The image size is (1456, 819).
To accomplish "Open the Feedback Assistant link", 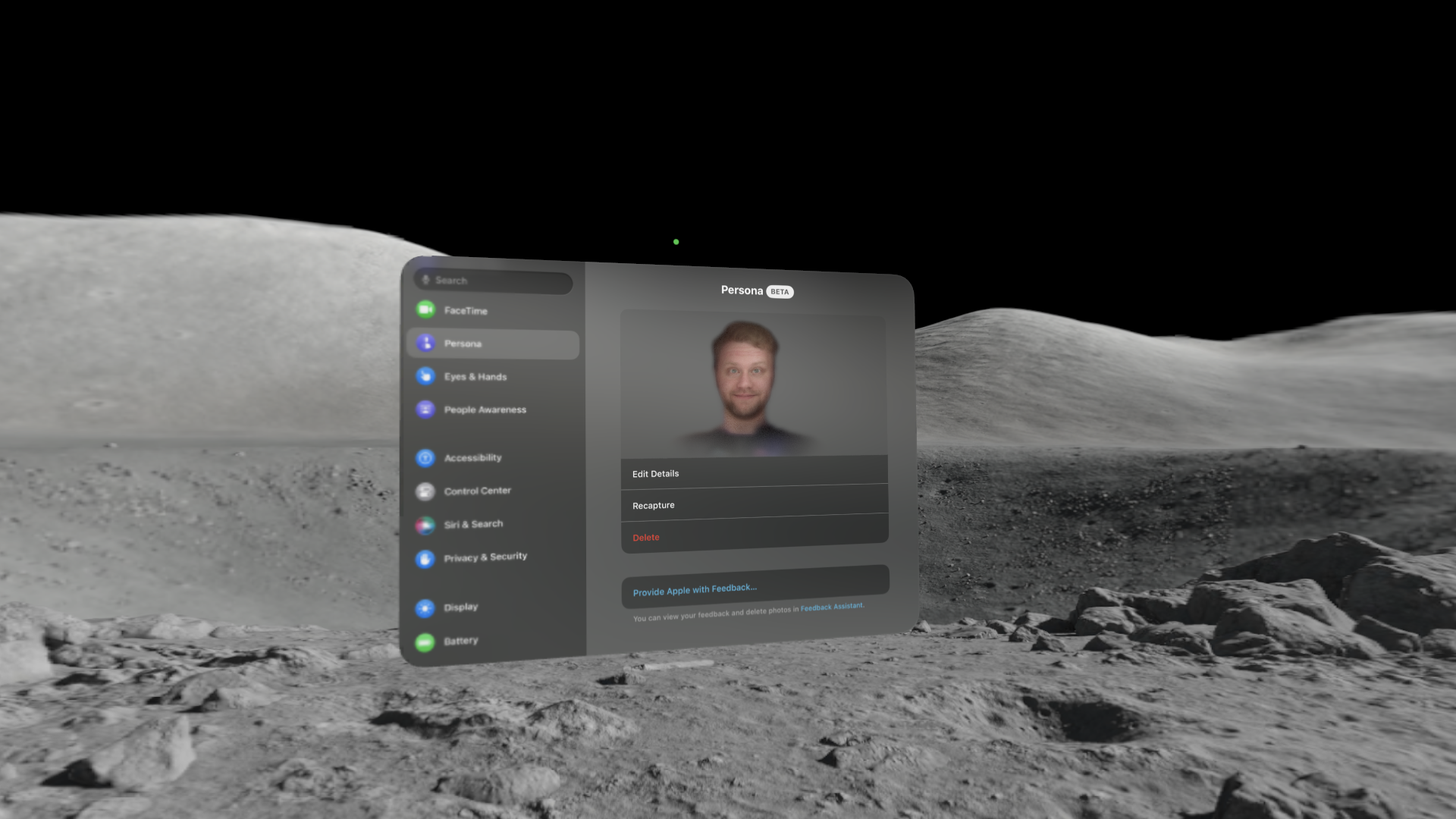I will click(x=832, y=607).
